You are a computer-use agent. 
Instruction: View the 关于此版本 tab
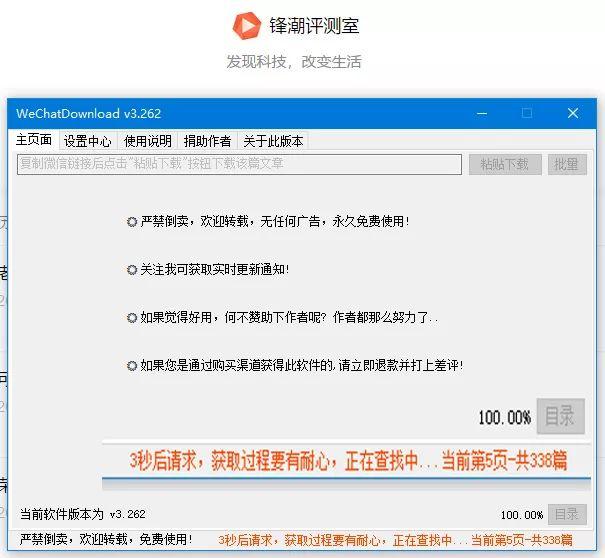[273, 141]
